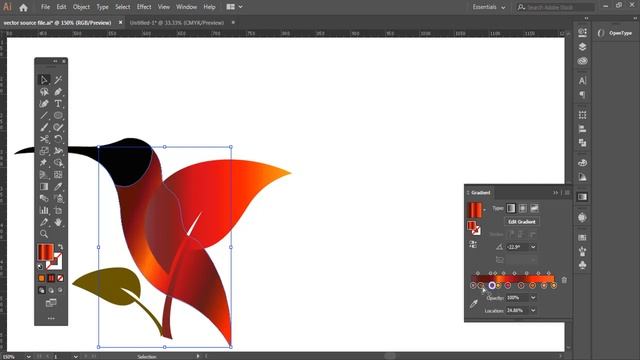This screenshot has height=360, width=640.
Task: Select the Shape Builder tool
Action: [x=58, y=163]
